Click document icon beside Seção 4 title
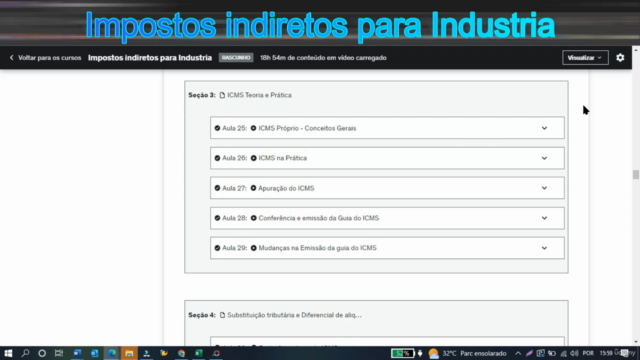This screenshot has height=360, width=640. [222, 315]
